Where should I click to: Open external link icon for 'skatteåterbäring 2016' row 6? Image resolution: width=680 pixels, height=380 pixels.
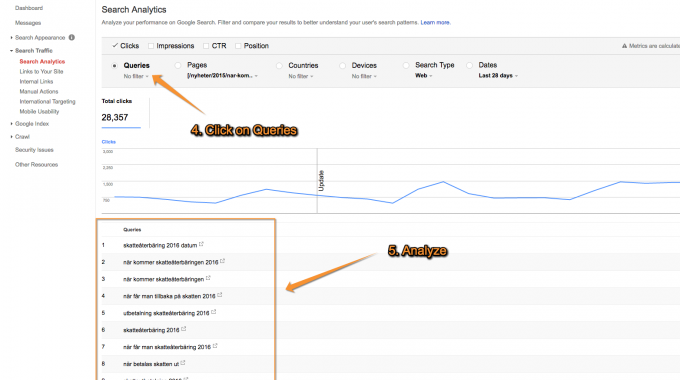(x=184, y=329)
